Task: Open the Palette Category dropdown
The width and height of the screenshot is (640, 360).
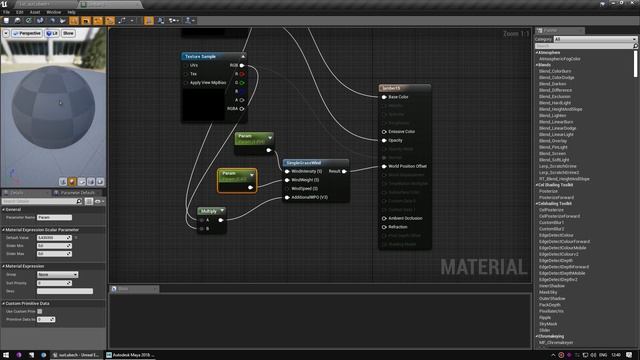Action: (595, 39)
